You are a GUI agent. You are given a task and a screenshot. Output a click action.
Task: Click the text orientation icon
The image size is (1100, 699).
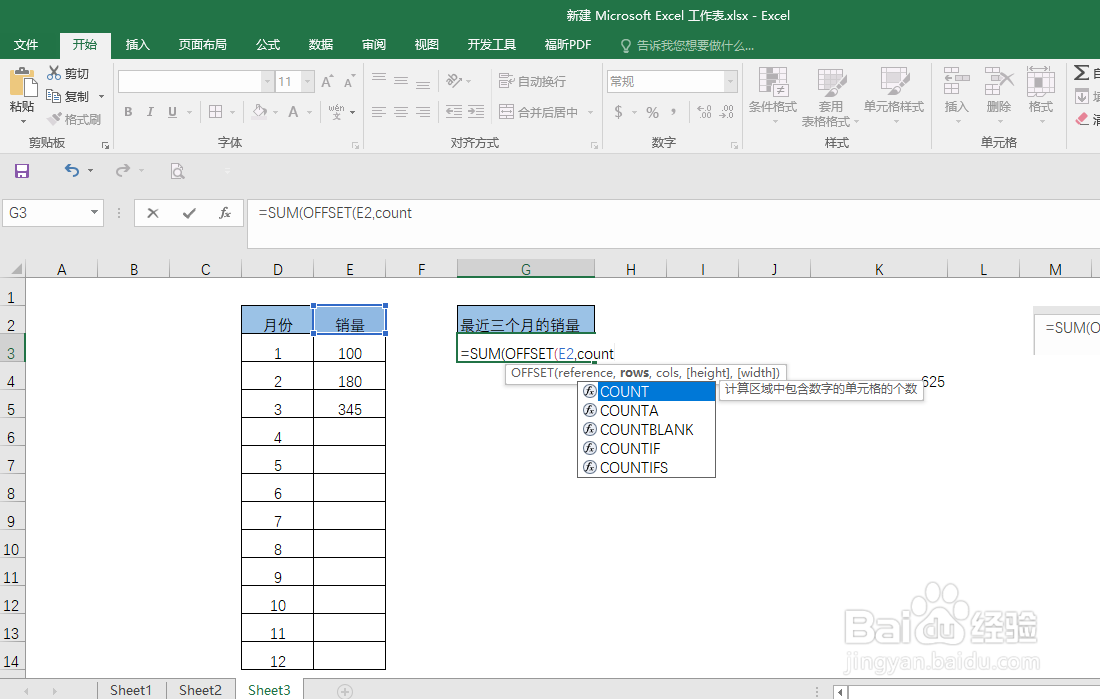pos(455,81)
